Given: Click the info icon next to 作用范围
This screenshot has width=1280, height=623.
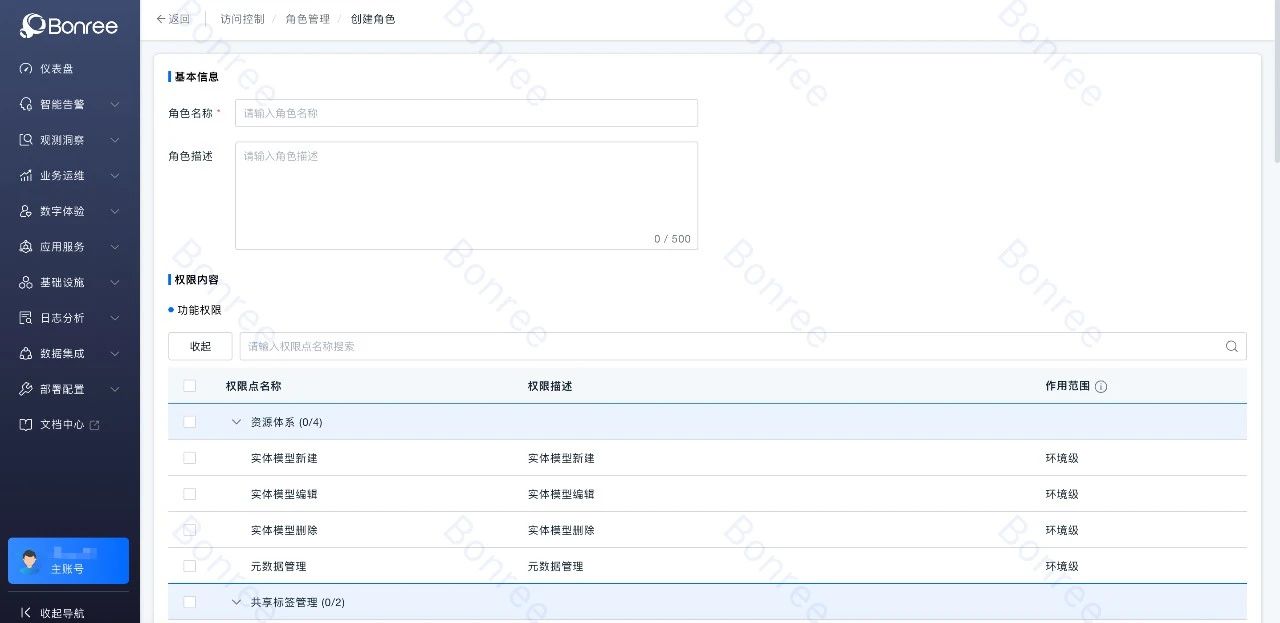Looking at the screenshot, I should (x=1101, y=387).
